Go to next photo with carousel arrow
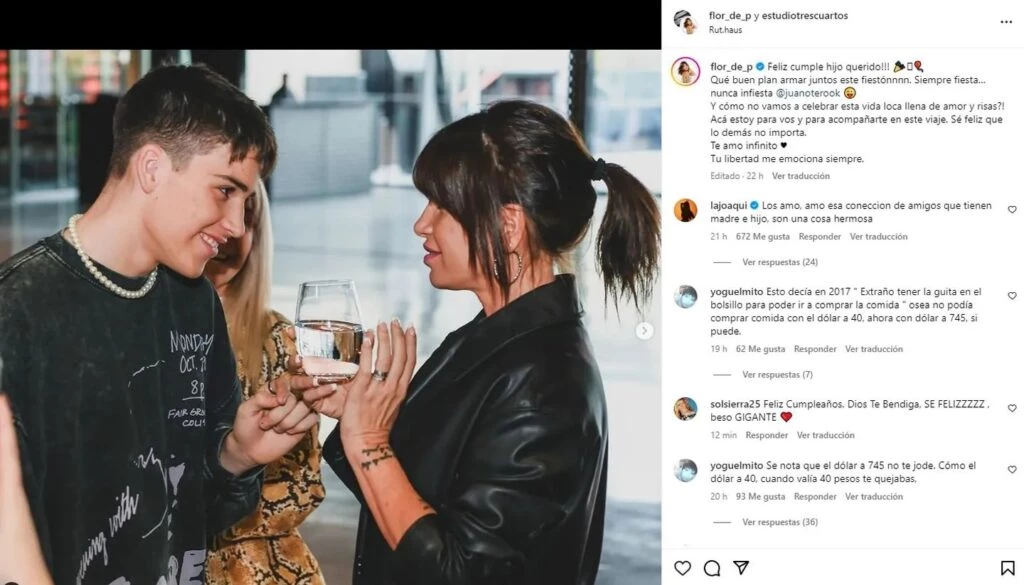The width and height of the screenshot is (1024, 585). point(645,330)
